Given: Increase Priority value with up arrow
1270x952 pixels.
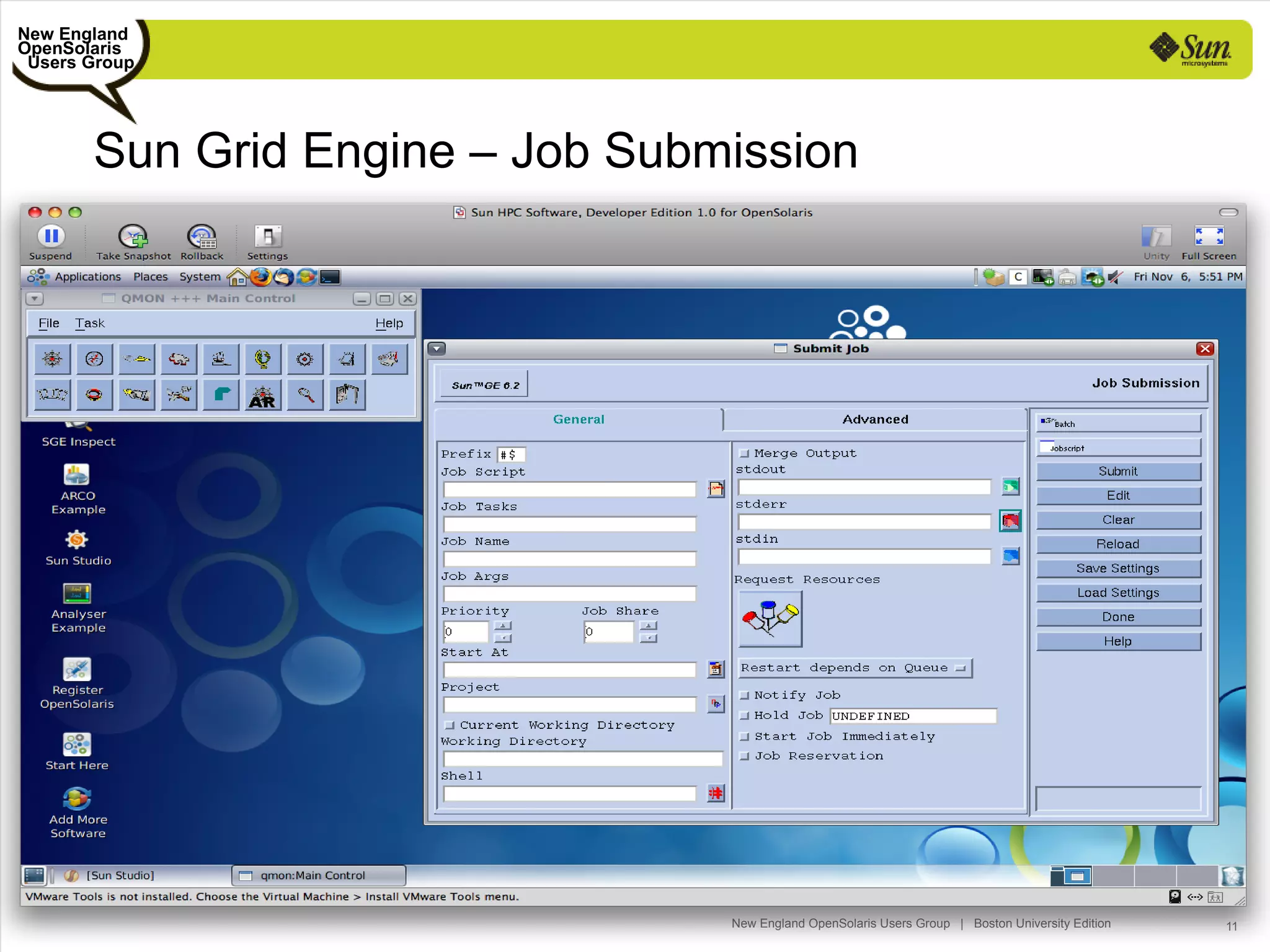Looking at the screenshot, I should [503, 626].
